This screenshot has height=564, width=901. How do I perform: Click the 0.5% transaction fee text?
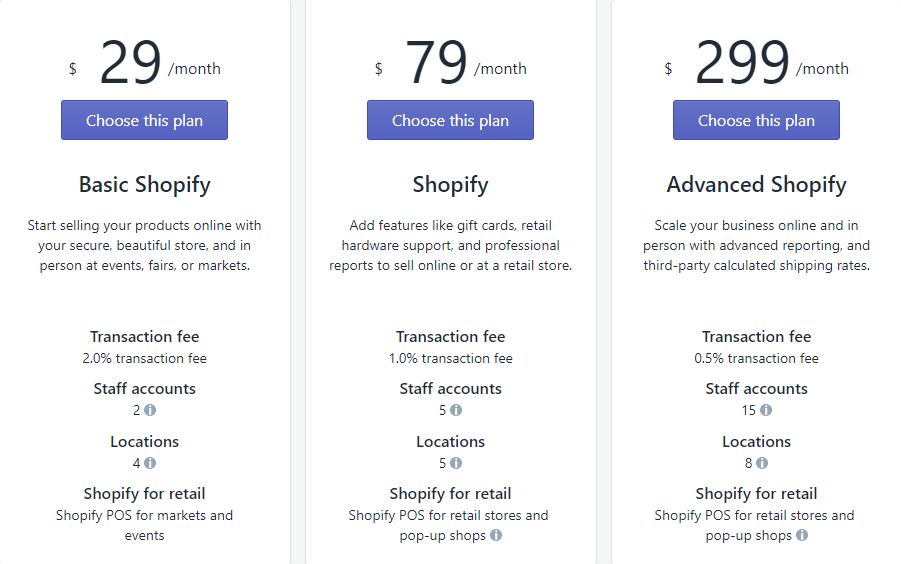756,358
